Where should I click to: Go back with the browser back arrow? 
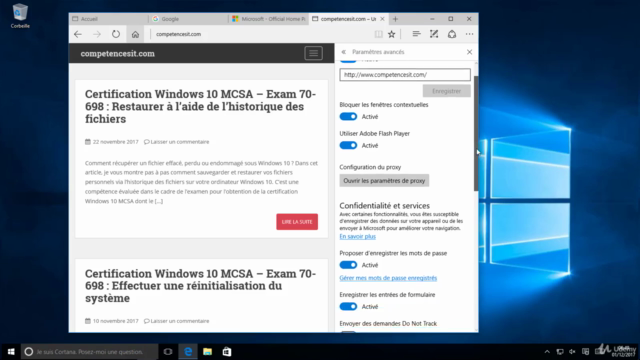pos(78,34)
